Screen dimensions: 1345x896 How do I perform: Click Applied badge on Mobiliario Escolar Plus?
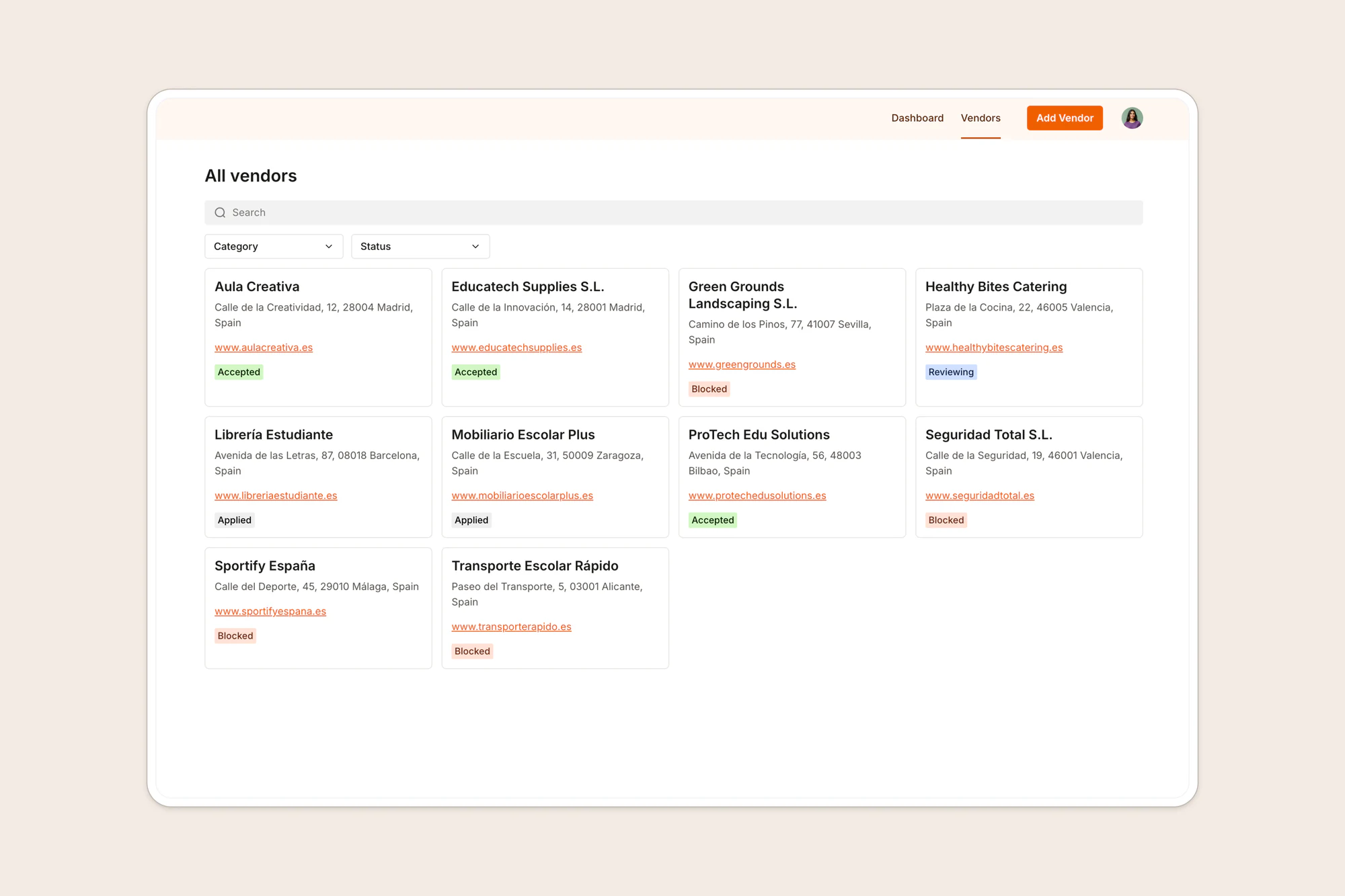point(471,520)
